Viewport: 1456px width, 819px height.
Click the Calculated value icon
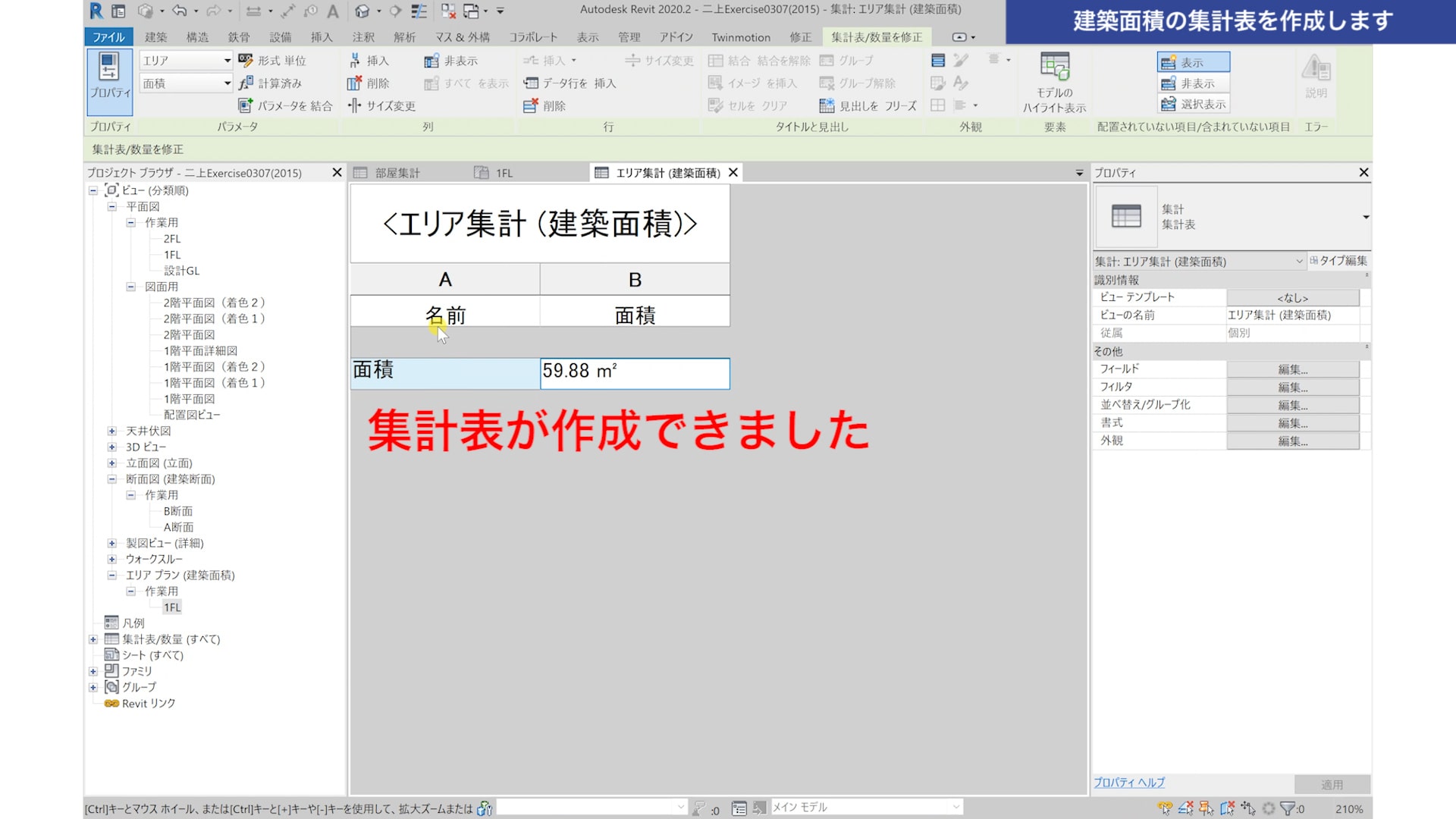click(x=246, y=83)
